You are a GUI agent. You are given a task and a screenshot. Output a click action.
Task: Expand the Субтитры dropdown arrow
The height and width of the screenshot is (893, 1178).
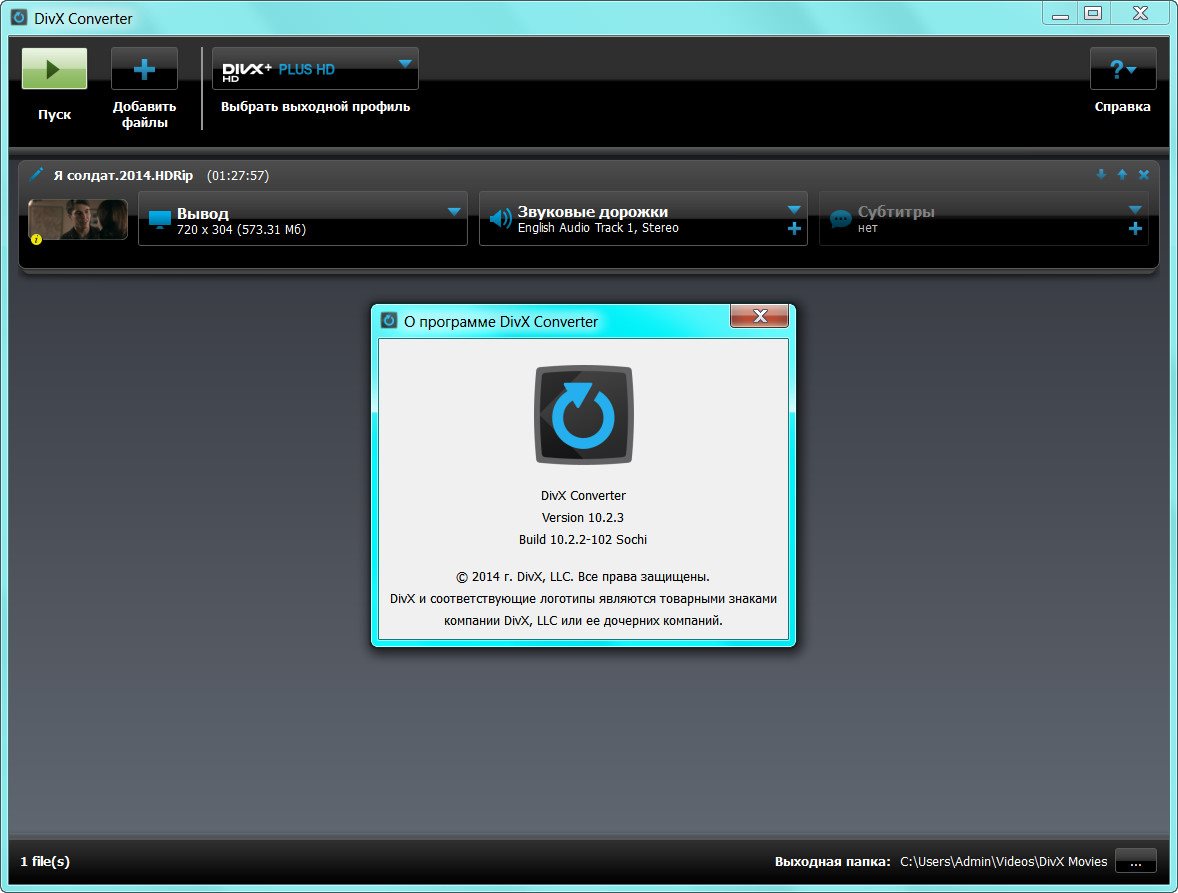tap(1135, 210)
